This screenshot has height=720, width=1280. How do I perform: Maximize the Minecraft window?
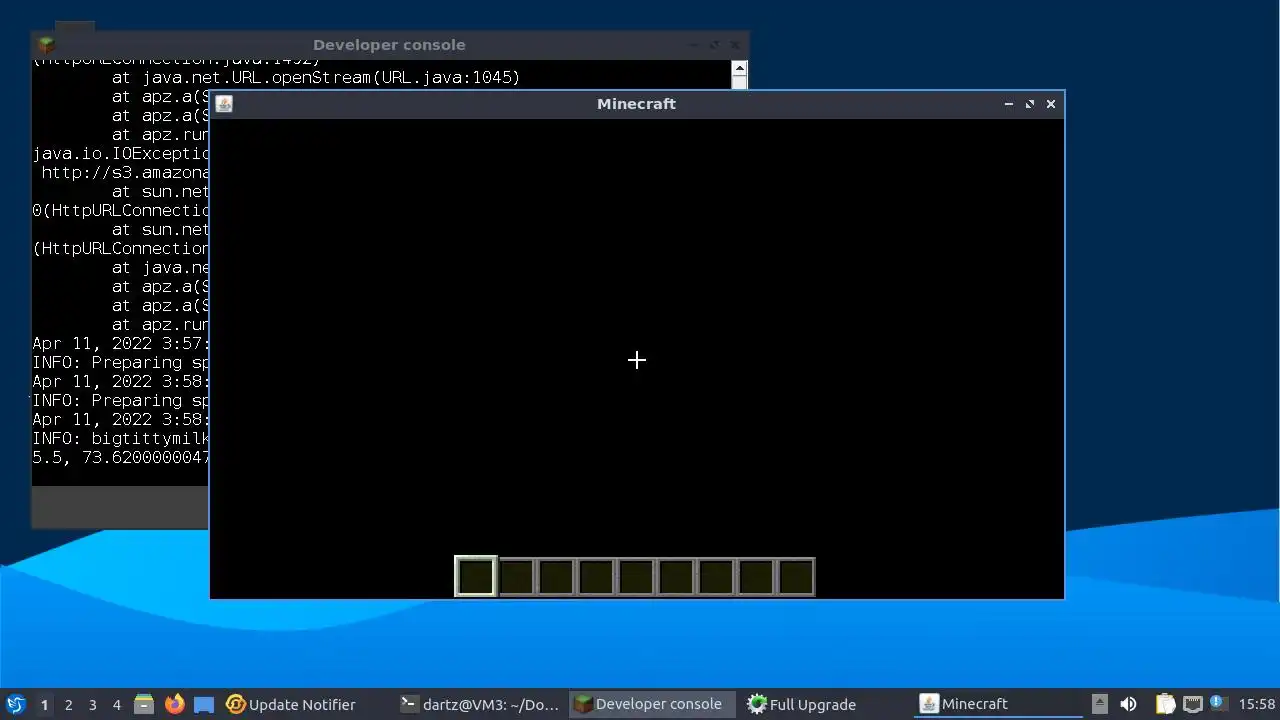tap(1030, 104)
